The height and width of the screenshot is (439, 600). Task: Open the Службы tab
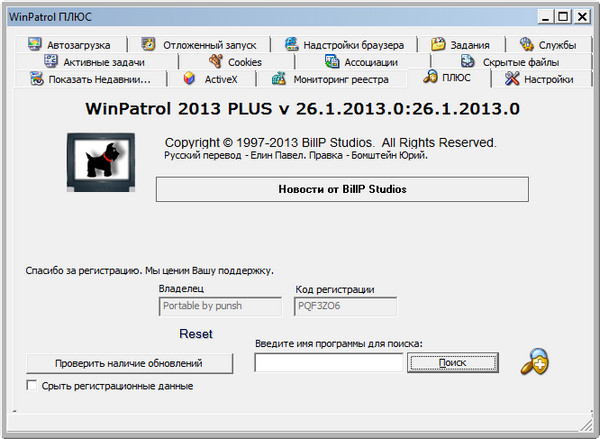[549, 44]
